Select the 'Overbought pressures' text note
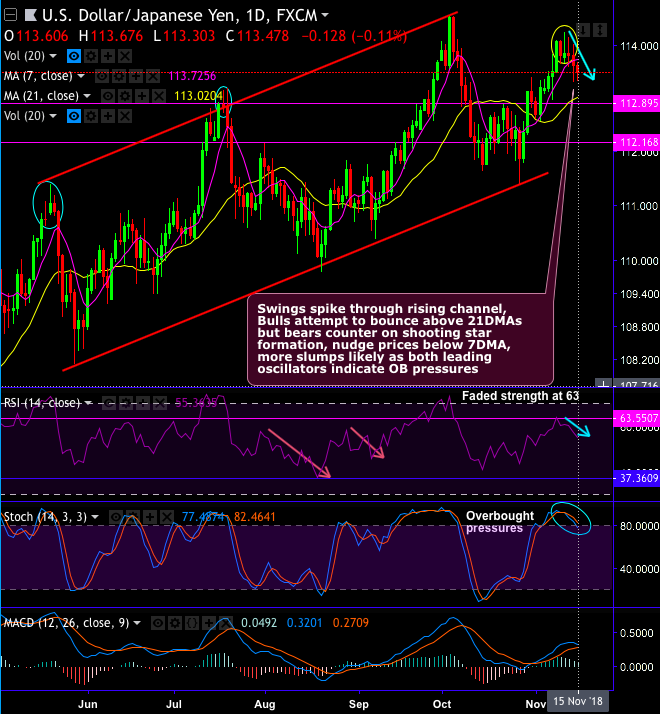This screenshot has height=714, width=660. pos(499,522)
